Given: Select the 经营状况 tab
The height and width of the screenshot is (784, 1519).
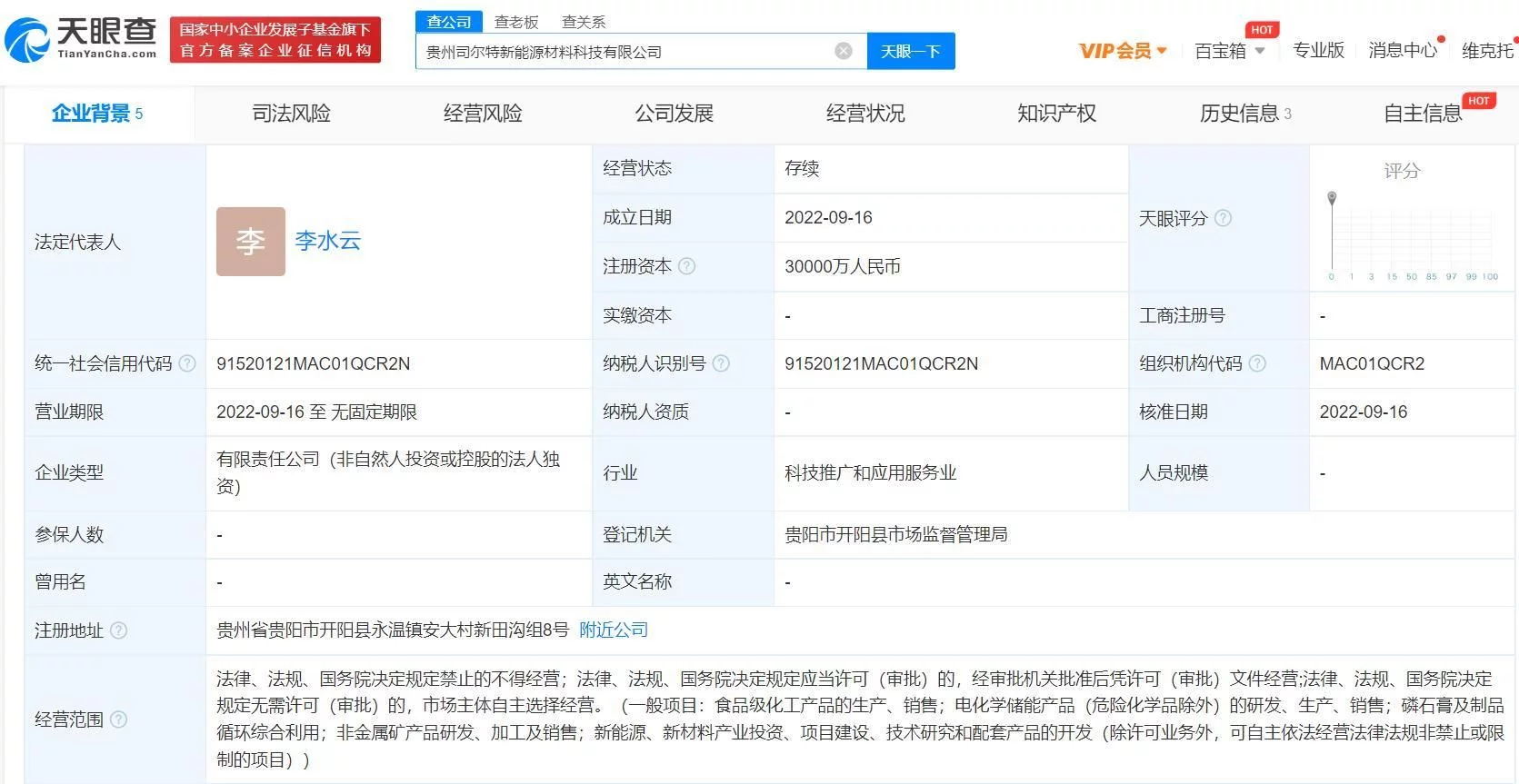Looking at the screenshot, I should [865, 114].
